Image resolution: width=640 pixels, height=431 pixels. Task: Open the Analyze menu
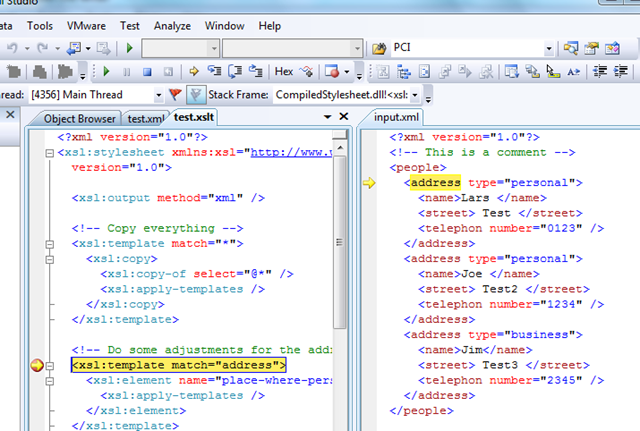coord(172,26)
